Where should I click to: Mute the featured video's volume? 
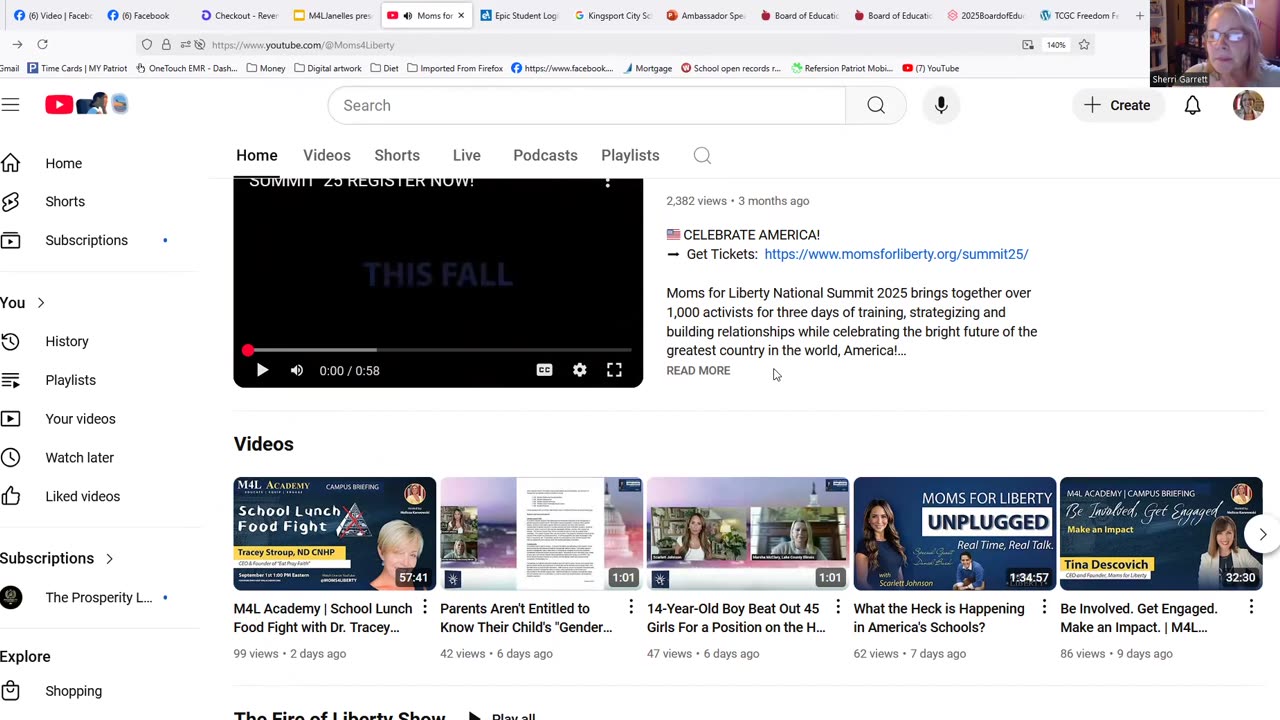(297, 370)
